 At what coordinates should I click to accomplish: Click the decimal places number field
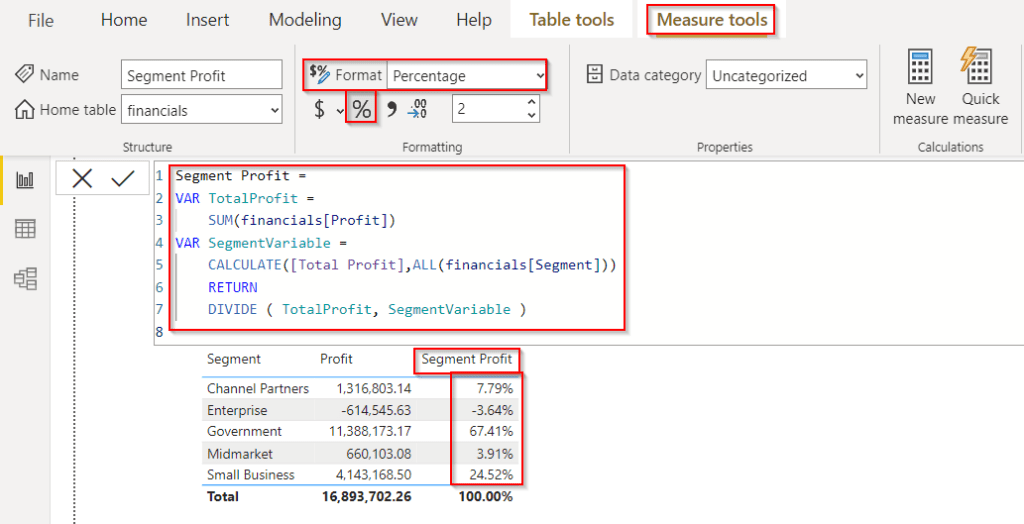pos(488,108)
